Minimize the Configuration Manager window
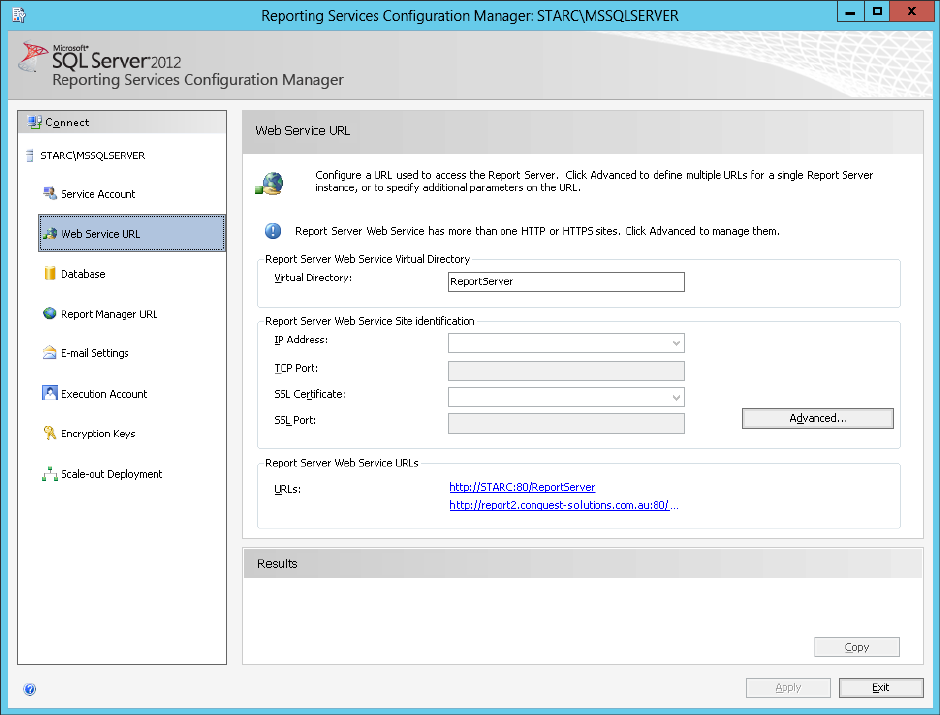 [x=850, y=11]
